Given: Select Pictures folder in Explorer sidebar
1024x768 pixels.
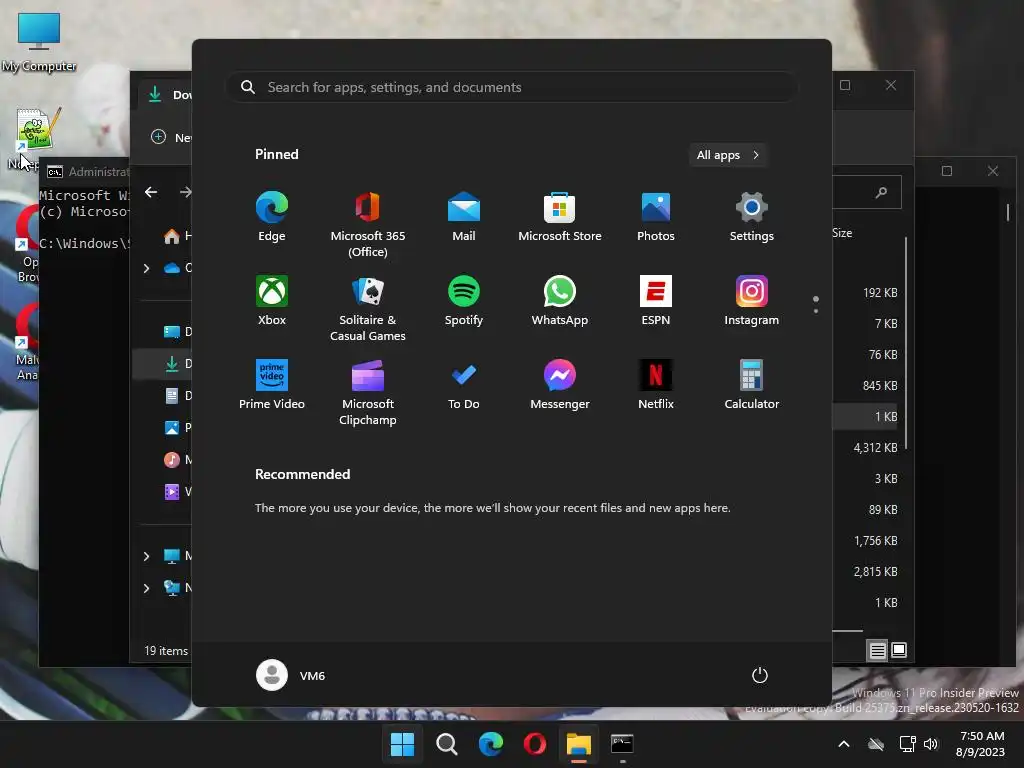Looking at the screenshot, I should [x=176, y=428].
